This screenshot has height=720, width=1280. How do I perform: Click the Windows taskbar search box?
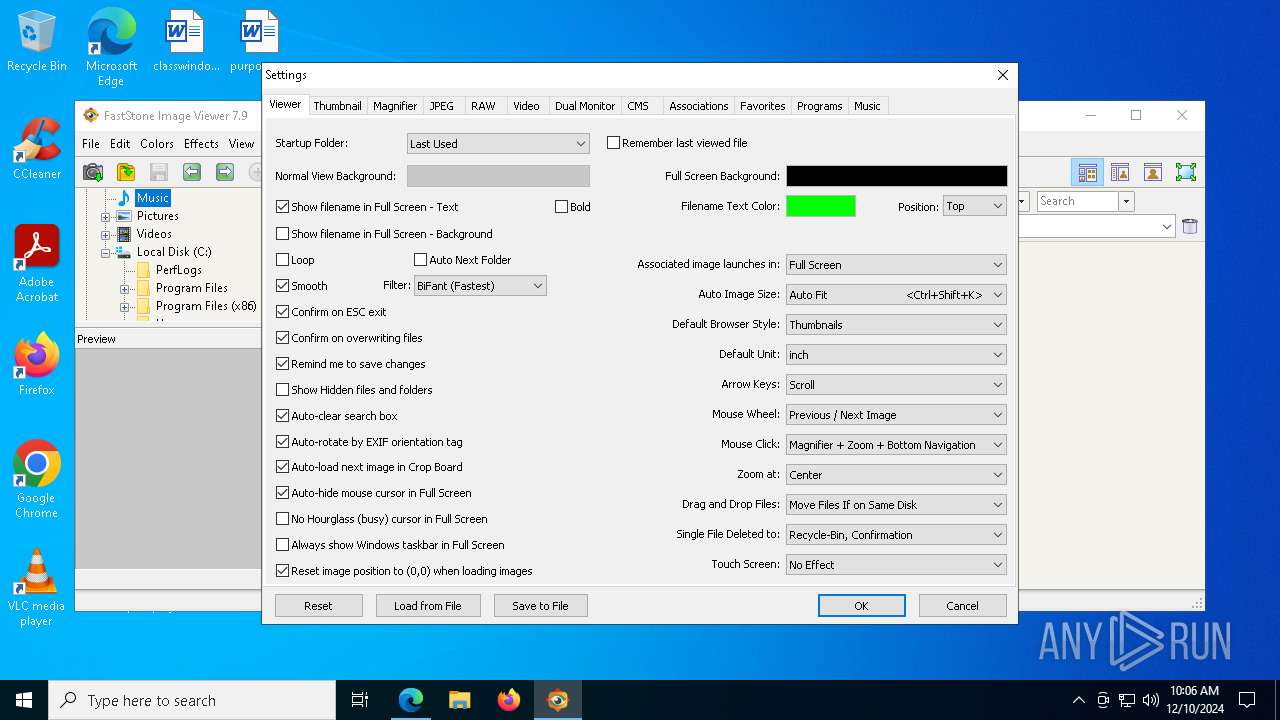192,700
